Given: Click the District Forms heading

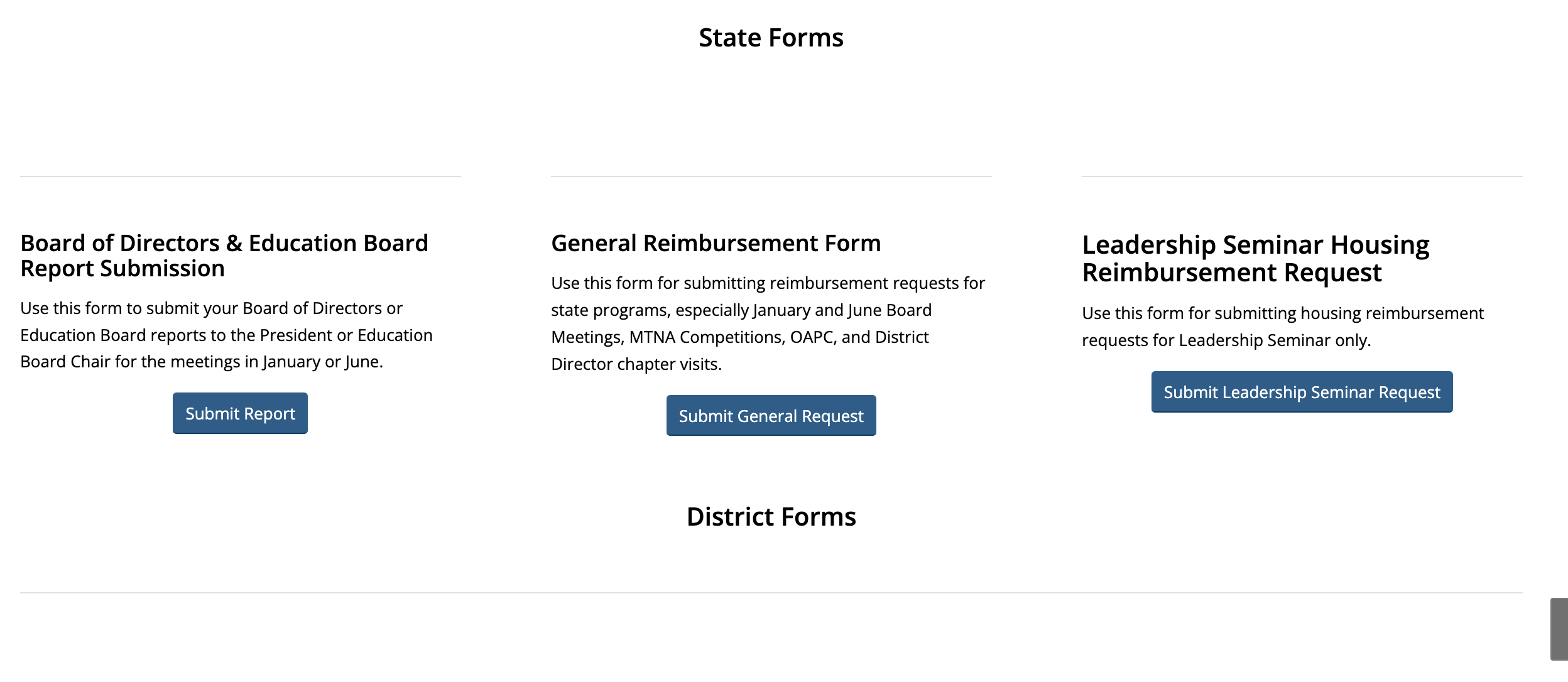Looking at the screenshot, I should tap(771, 517).
